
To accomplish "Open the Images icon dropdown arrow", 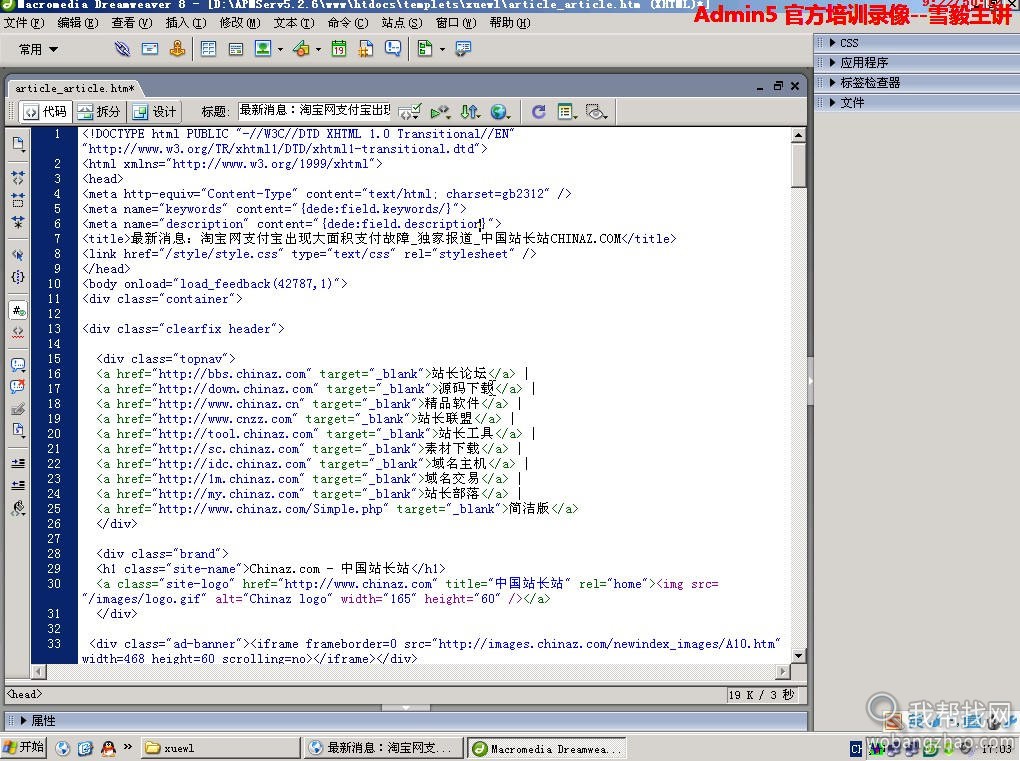I will pos(280,49).
